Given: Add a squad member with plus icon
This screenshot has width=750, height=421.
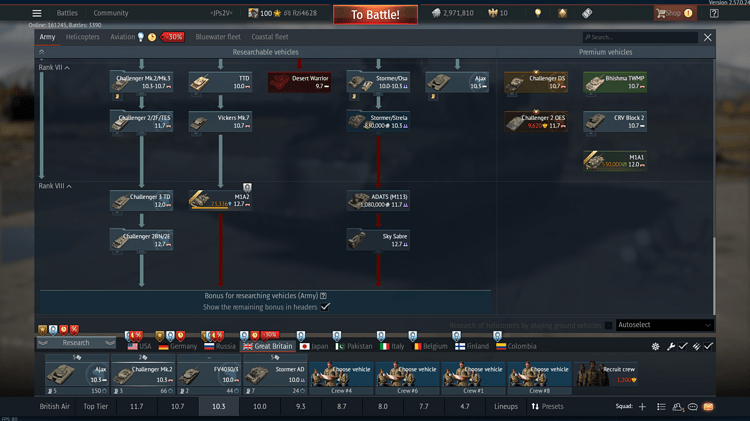Looking at the screenshot, I should click(x=642, y=407).
